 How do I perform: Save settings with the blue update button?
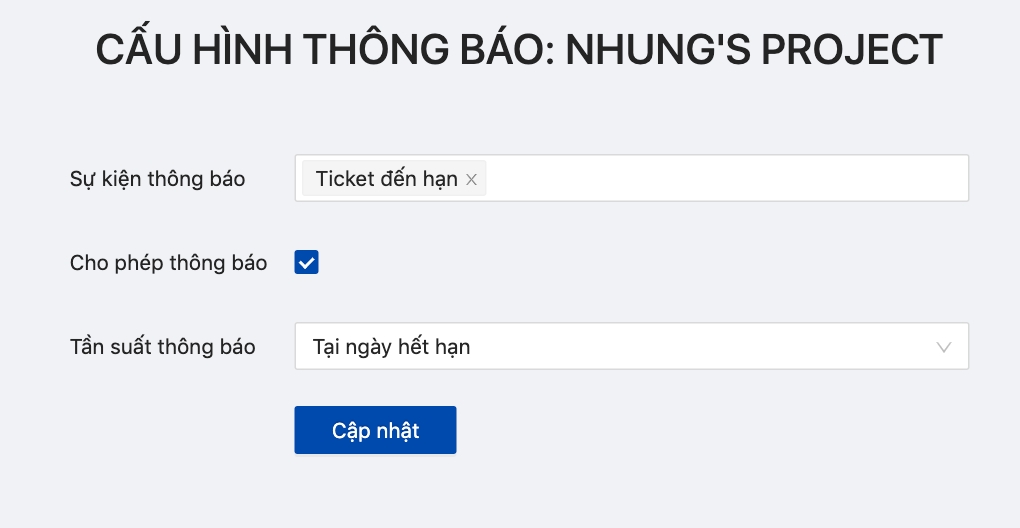(x=375, y=430)
